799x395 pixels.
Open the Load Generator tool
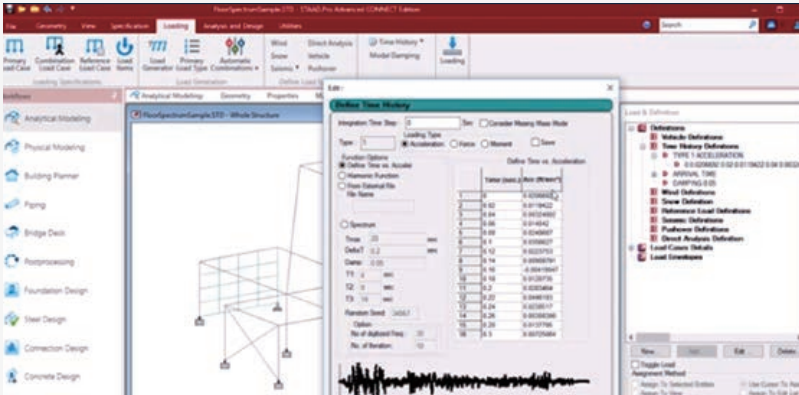point(157,46)
